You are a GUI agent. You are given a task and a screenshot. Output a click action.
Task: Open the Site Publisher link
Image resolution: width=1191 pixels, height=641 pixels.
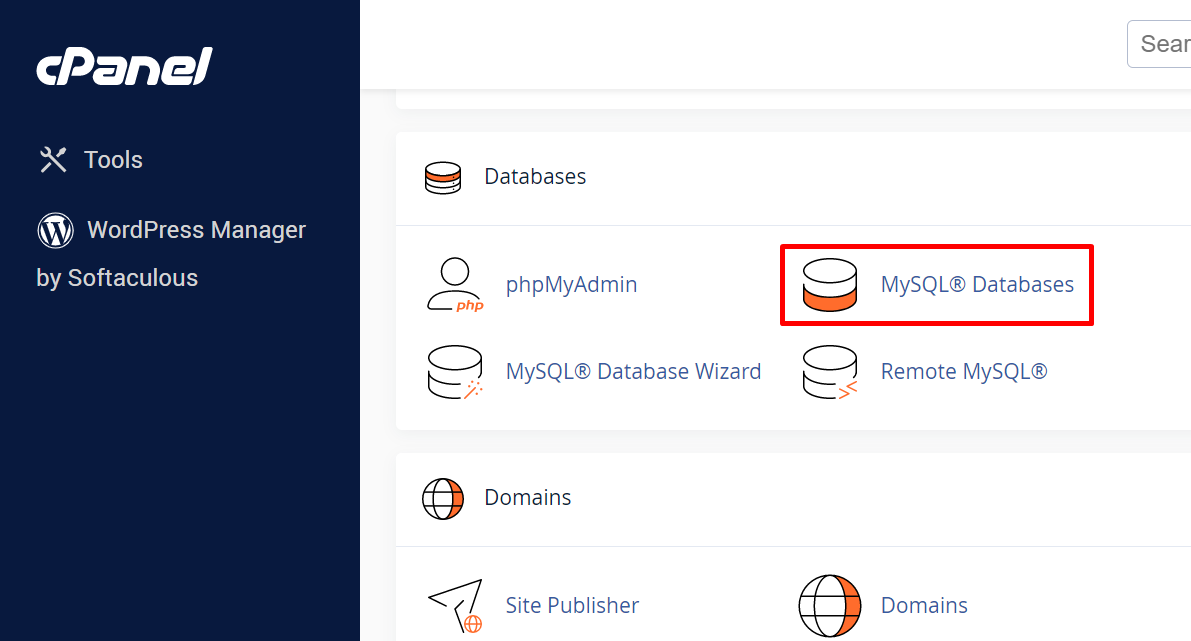[x=572, y=605]
